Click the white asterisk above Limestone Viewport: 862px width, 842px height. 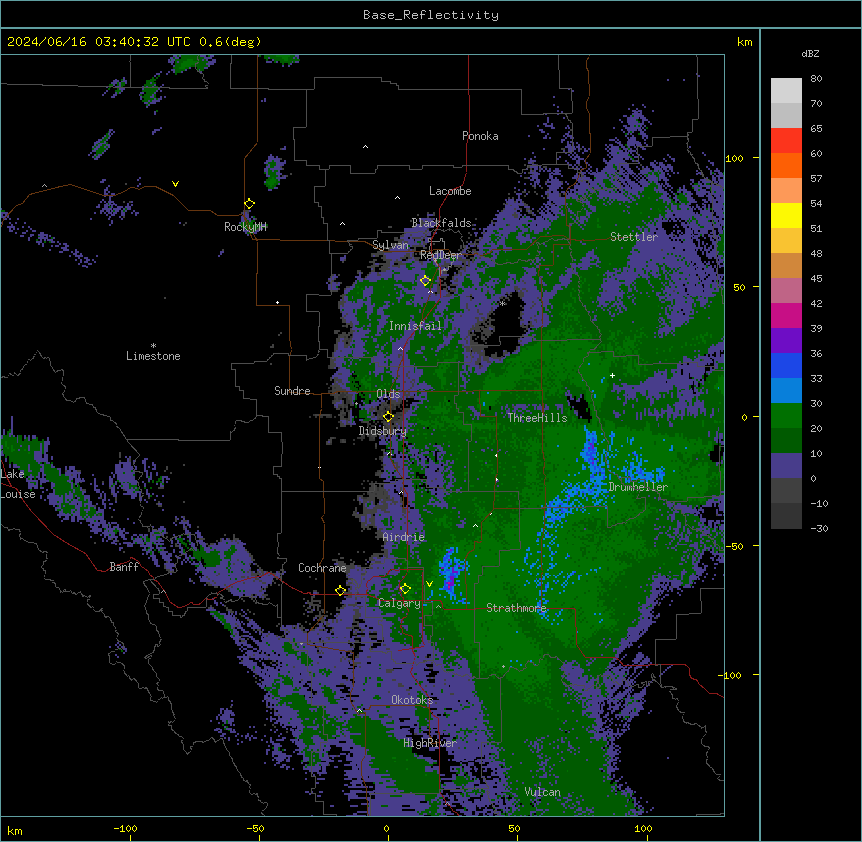[x=153, y=346]
